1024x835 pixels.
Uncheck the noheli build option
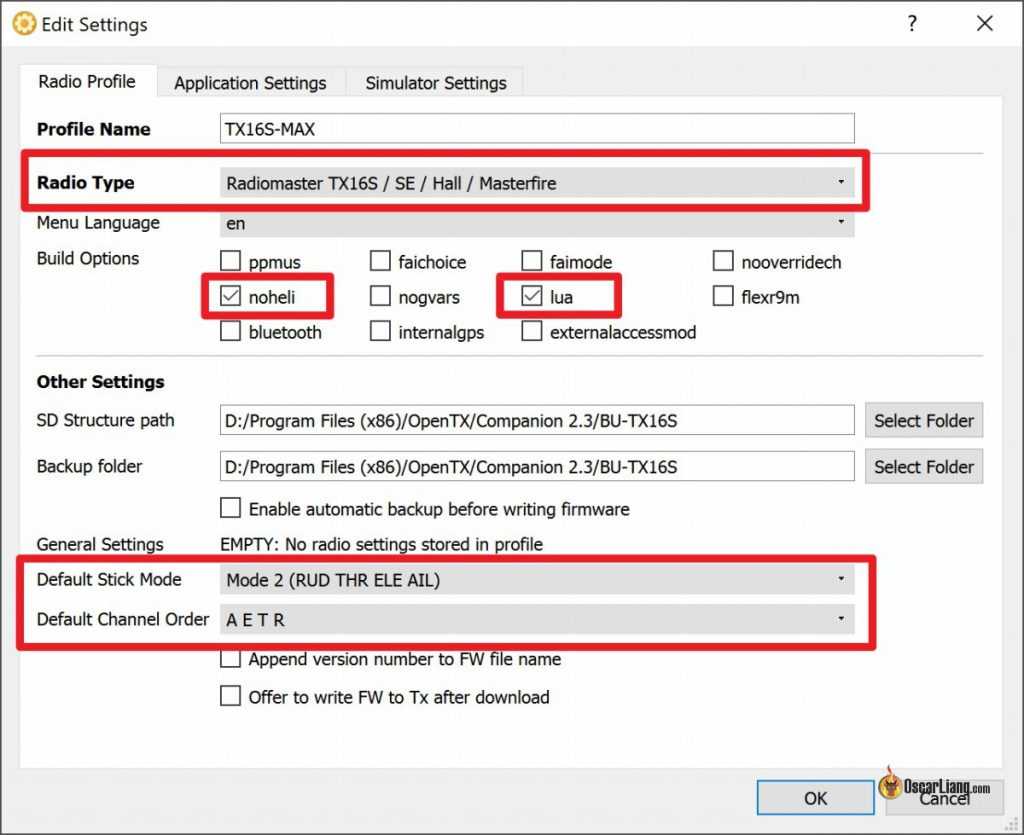coord(231,297)
